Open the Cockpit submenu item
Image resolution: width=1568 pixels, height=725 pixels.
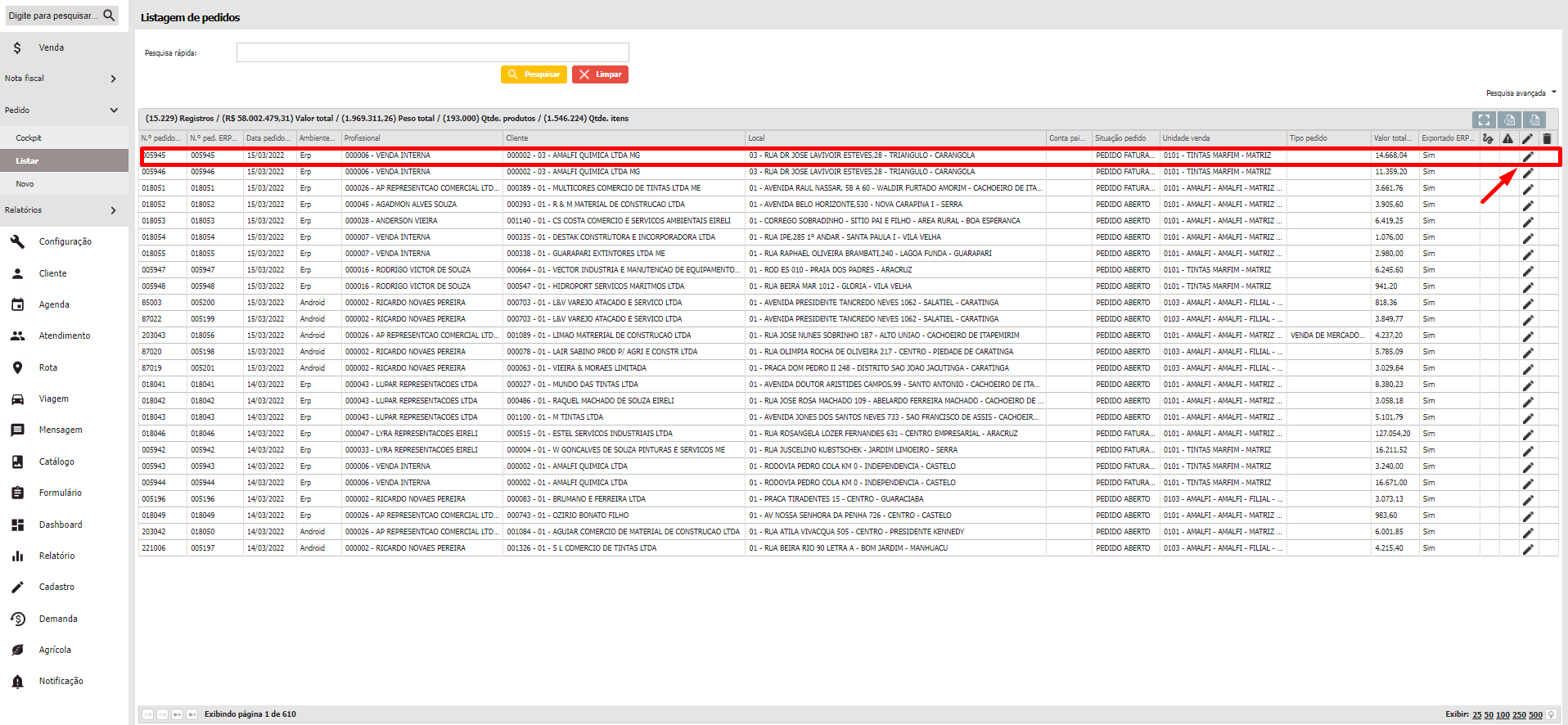pyautogui.click(x=64, y=138)
